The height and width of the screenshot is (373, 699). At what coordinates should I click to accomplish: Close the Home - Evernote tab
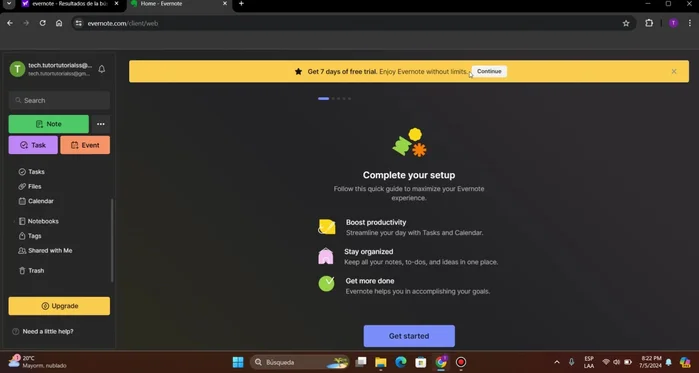[225, 4]
